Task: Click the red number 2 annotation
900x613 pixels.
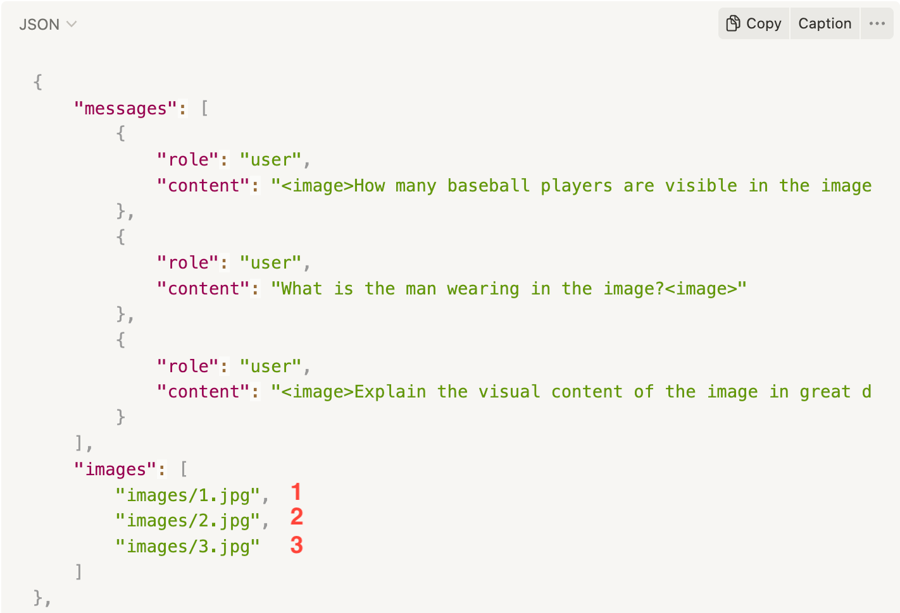Action: pyautogui.click(x=296, y=518)
